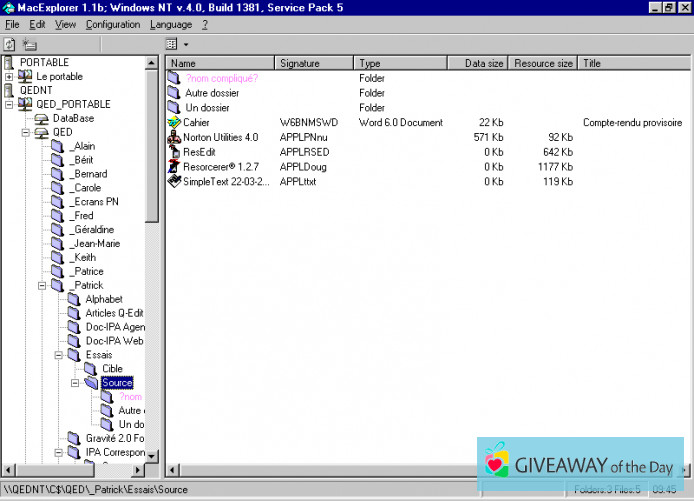This screenshot has height=501, width=694.
Task: Click the new folder toolbar icon
Action: (29, 44)
